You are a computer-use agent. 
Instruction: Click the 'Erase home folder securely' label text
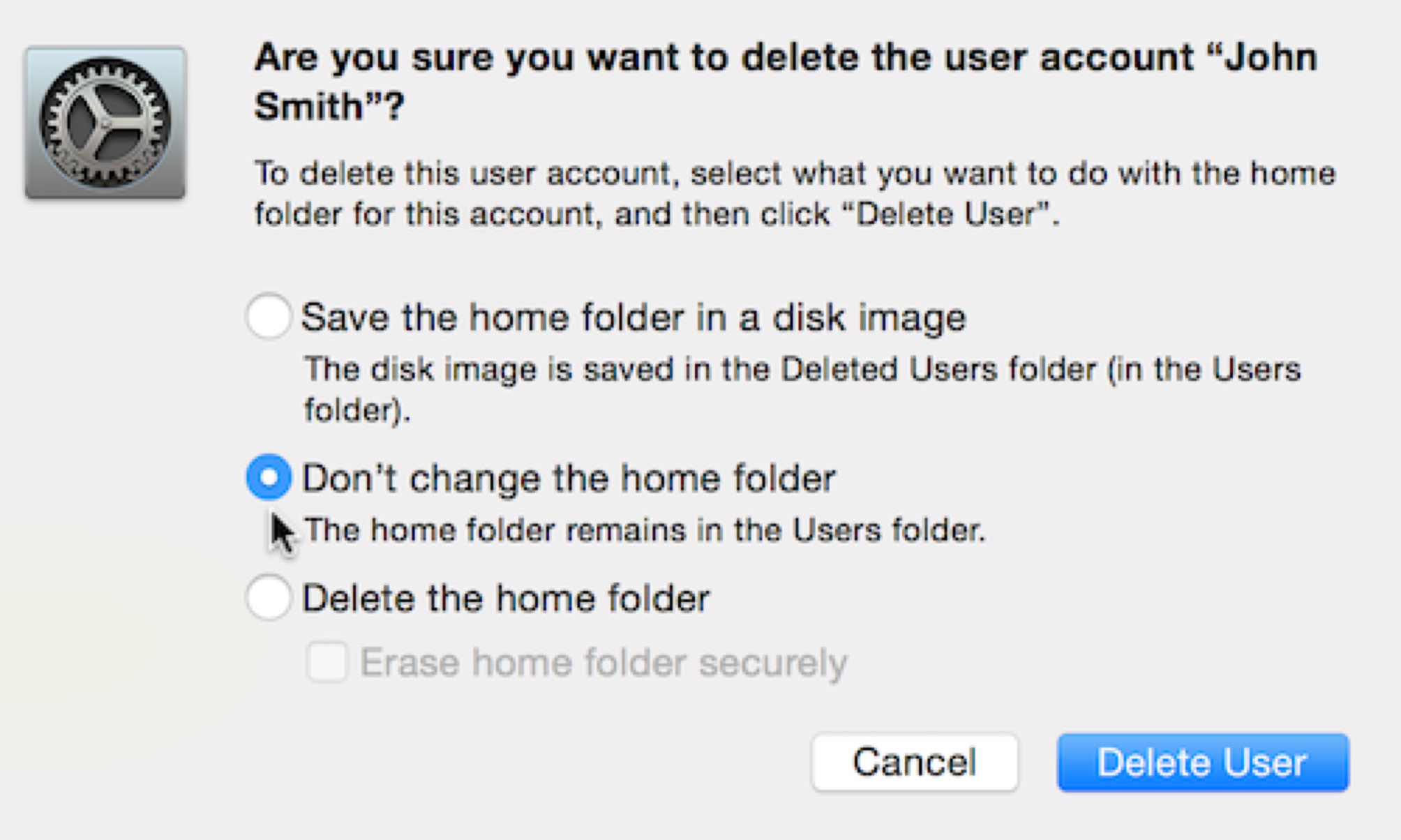pos(603,662)
